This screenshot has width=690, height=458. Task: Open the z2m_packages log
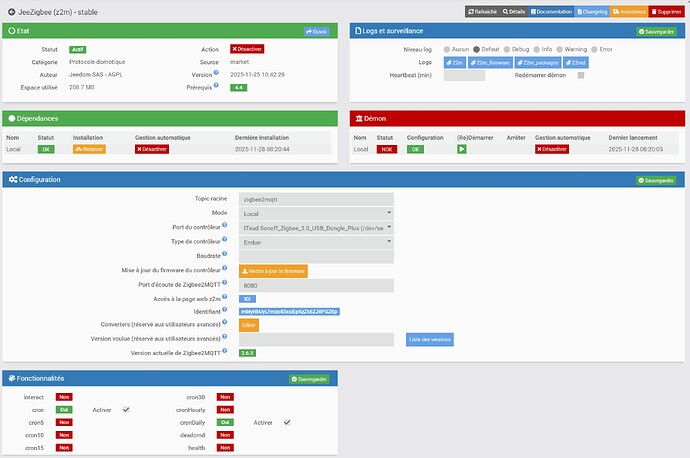click(x=538, y=62)
